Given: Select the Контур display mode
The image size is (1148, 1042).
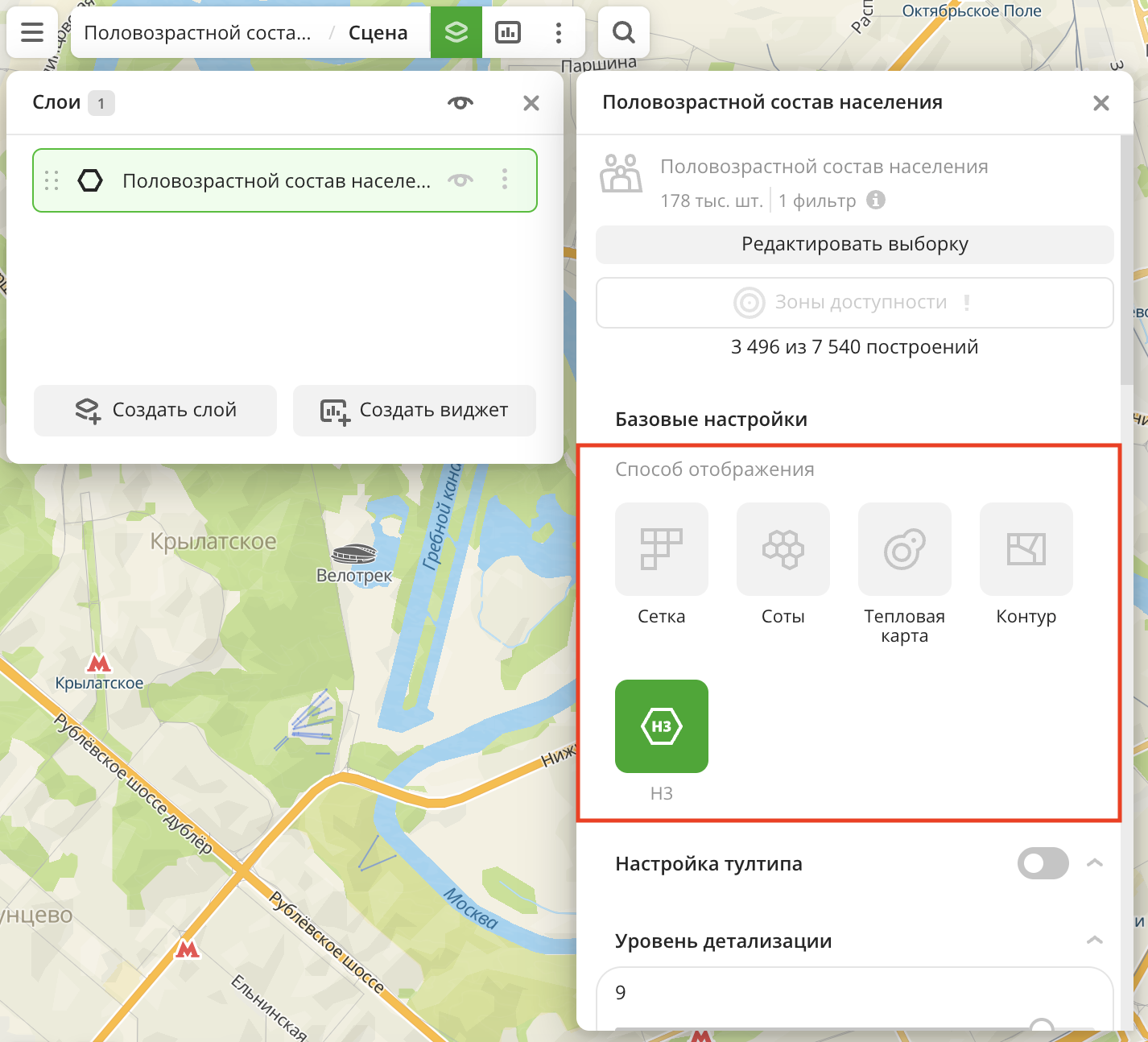Looking at the screenshot, I should pyautogui.click(x=1026, y=549).
